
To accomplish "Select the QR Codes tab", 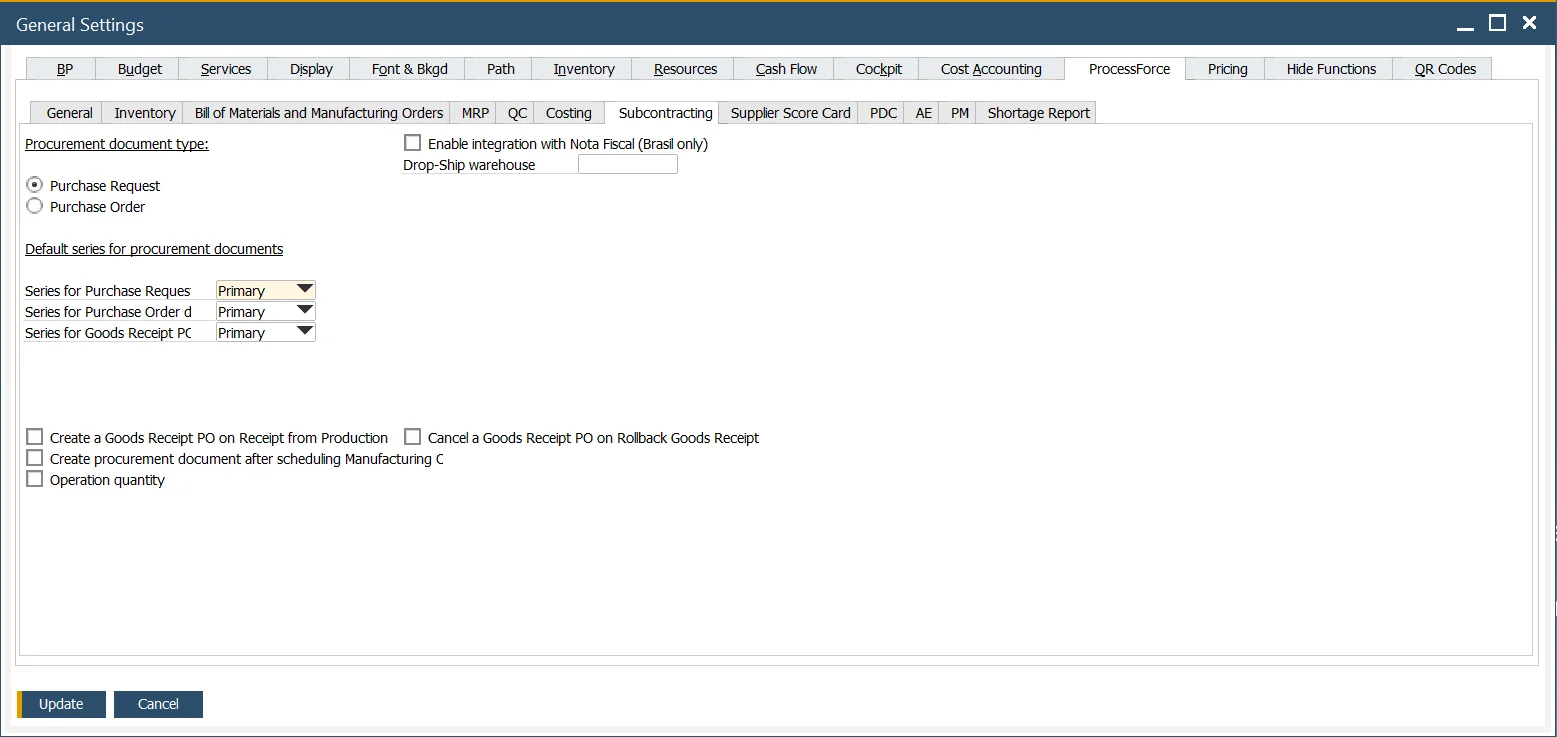I will coord(1442,68).
